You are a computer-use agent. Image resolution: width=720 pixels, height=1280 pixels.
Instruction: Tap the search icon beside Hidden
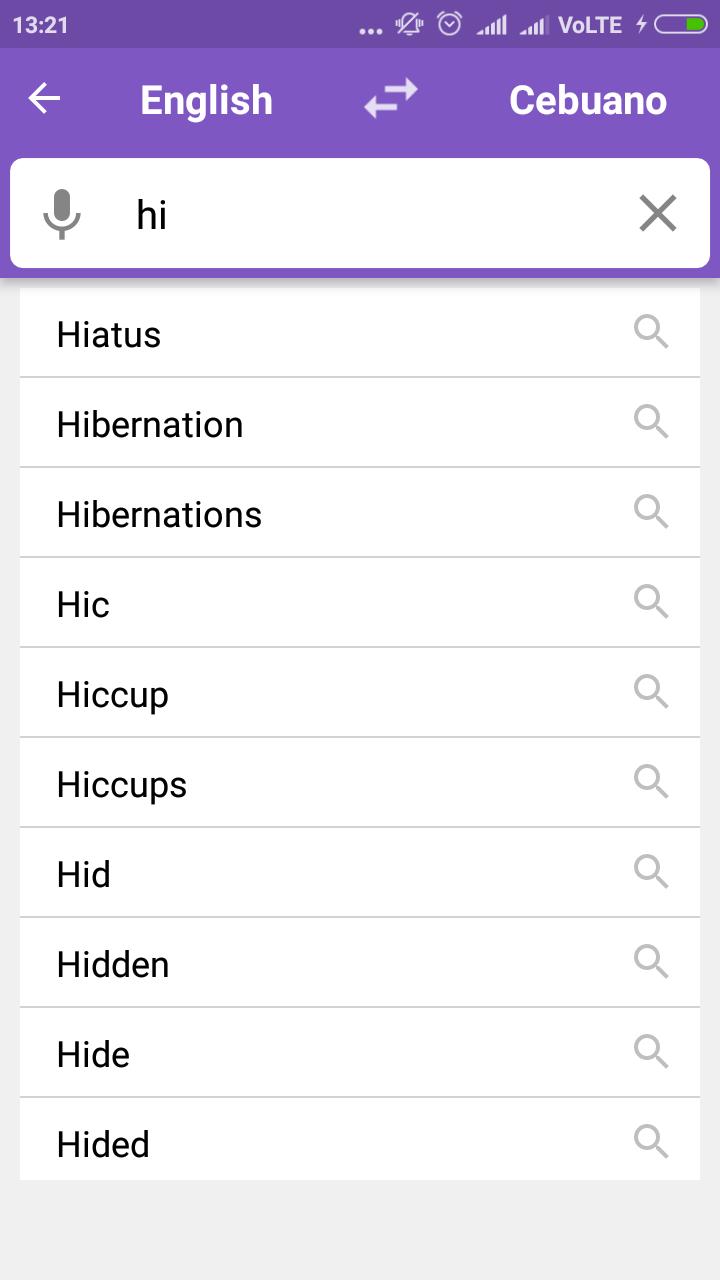point(651,961)
